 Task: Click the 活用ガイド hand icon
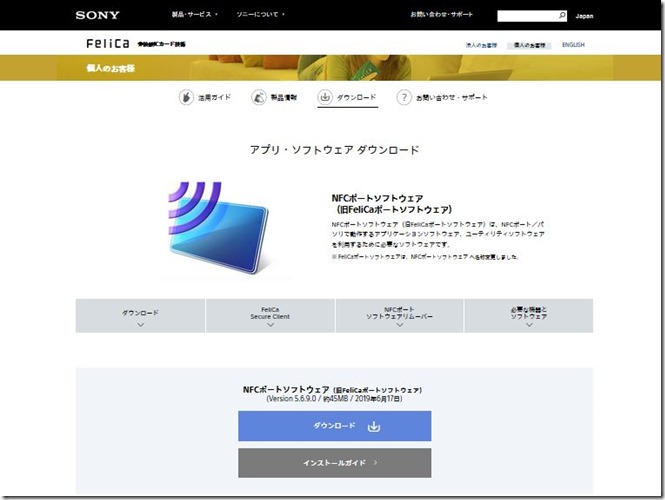click(x=186, y=98)
